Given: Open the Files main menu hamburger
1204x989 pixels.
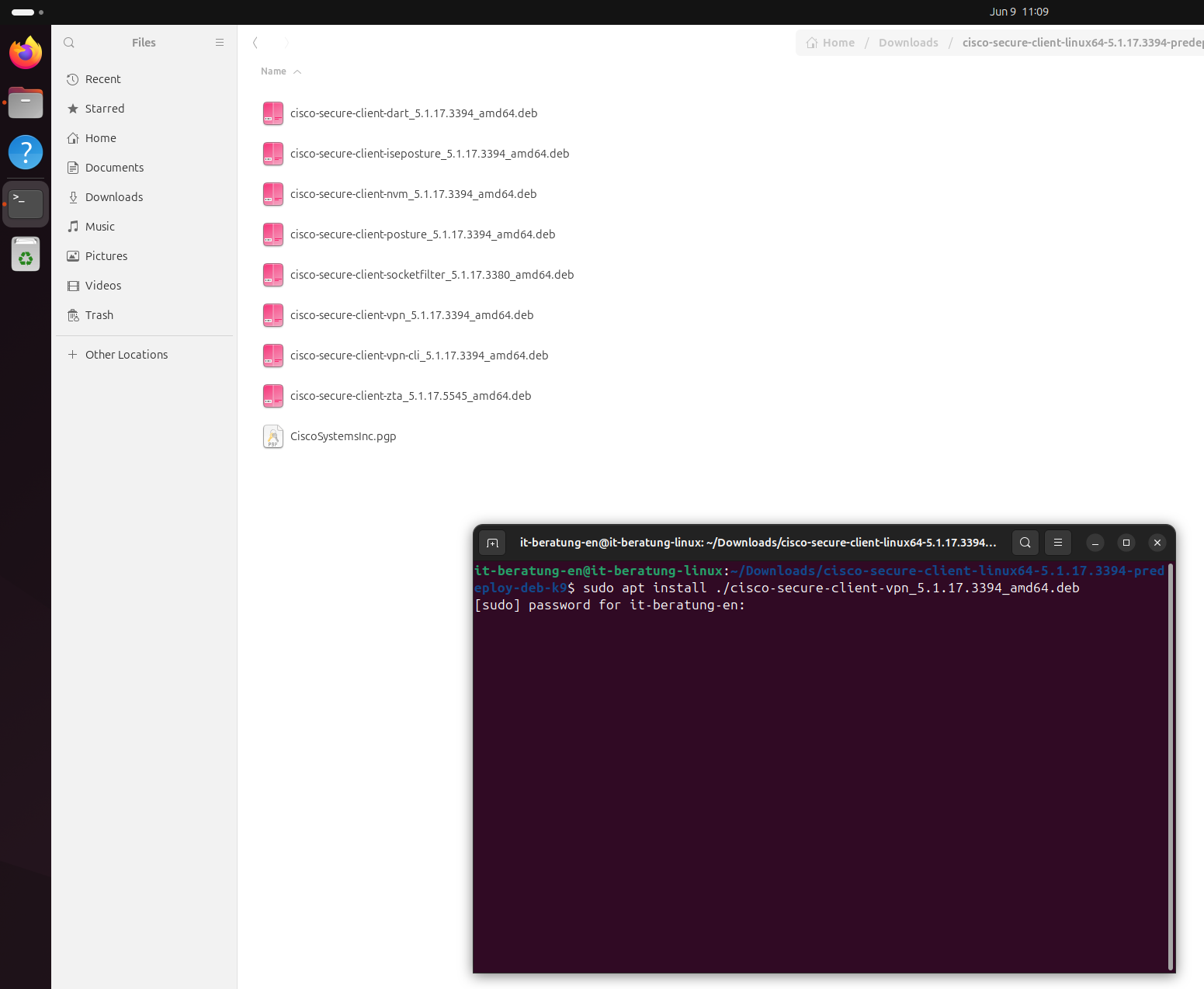Looking at the screenshot, I should 220,43.
